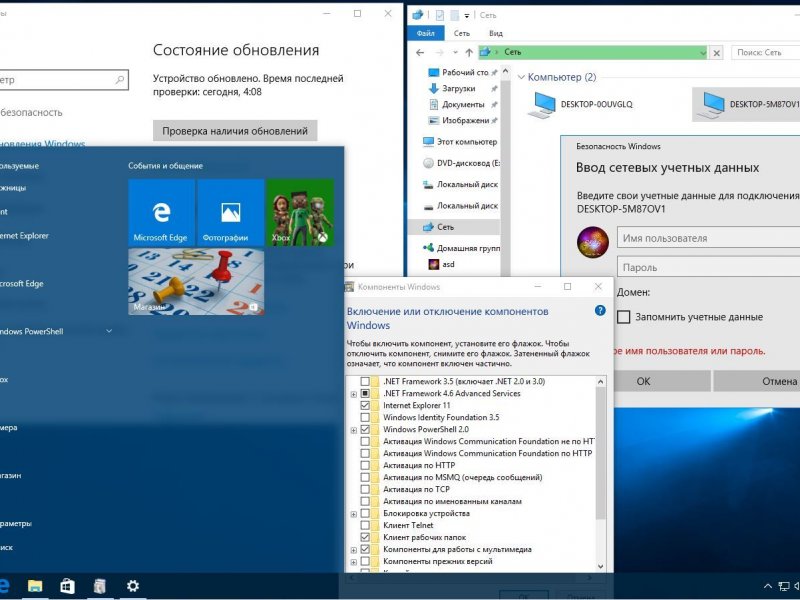The width and height of the screenshot is (800, 600).
Task: Uncheck Windows PowerShell 2.0 component
Action: [365, 429]
